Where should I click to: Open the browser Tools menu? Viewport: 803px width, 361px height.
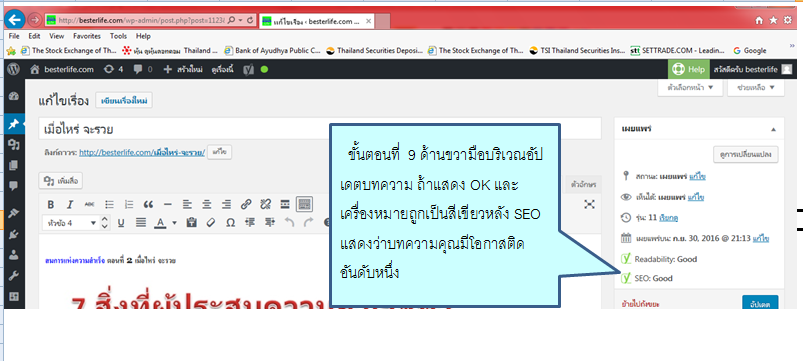(118, 36)
